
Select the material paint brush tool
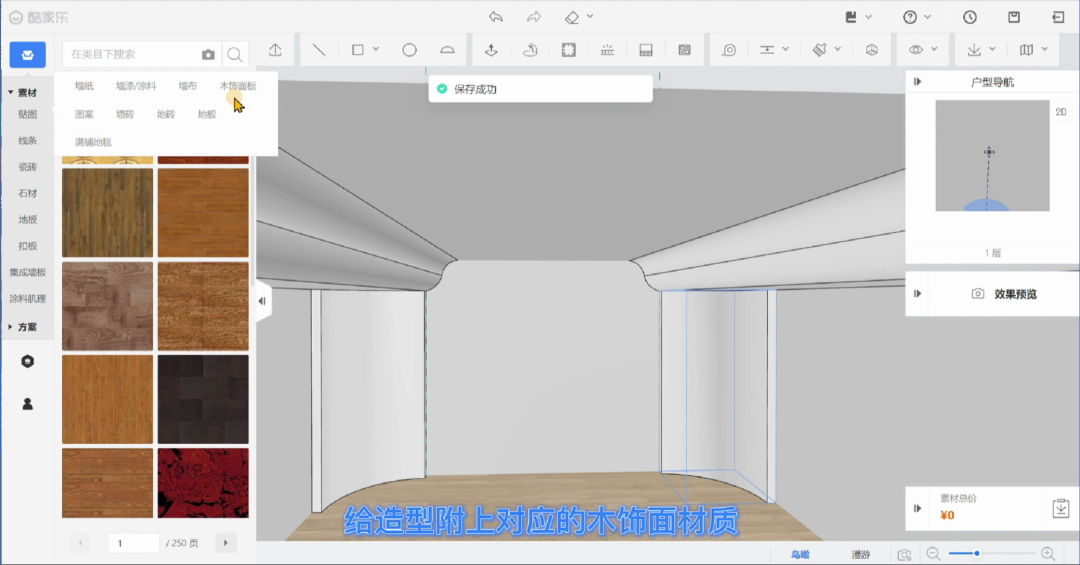(819, 50)
